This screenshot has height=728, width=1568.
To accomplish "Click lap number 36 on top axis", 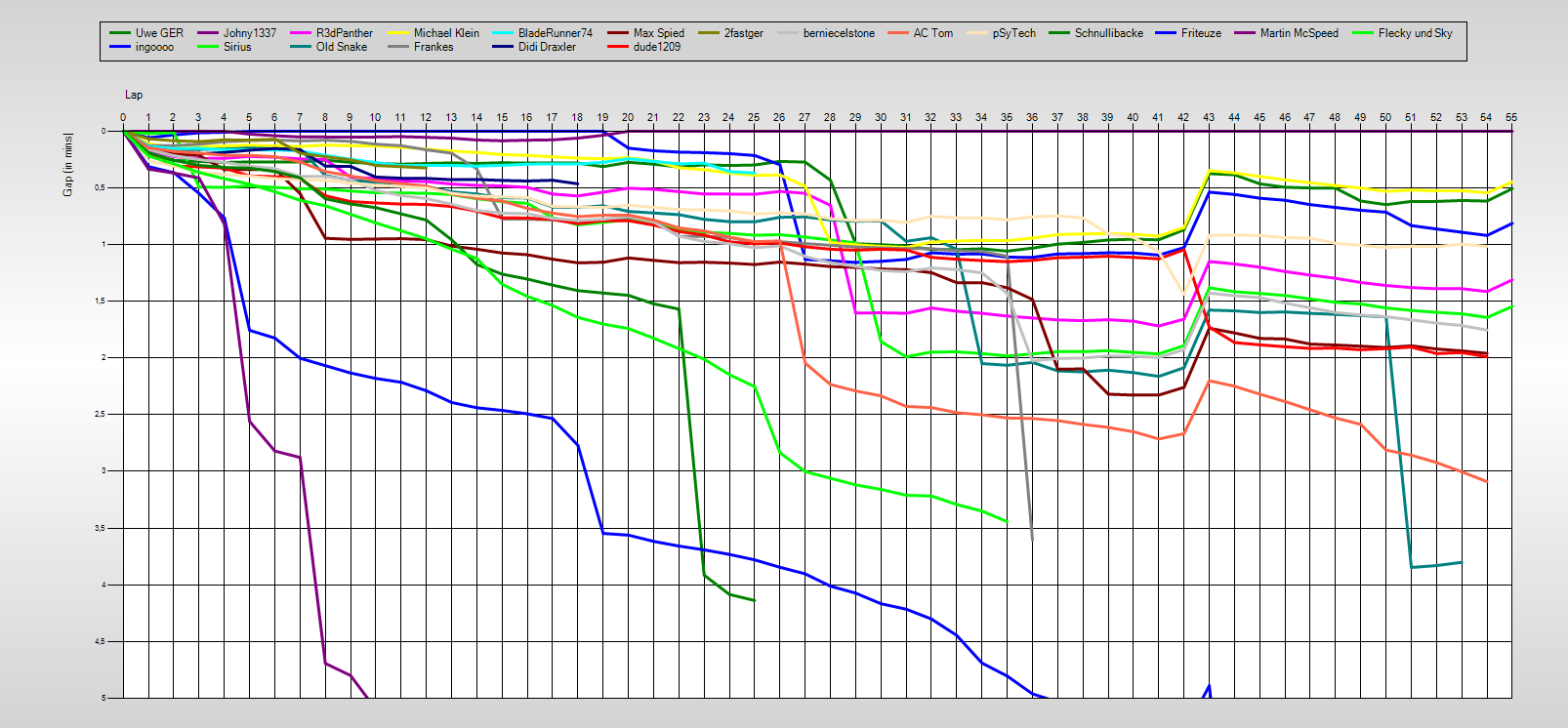I will tap(1032, 117).
